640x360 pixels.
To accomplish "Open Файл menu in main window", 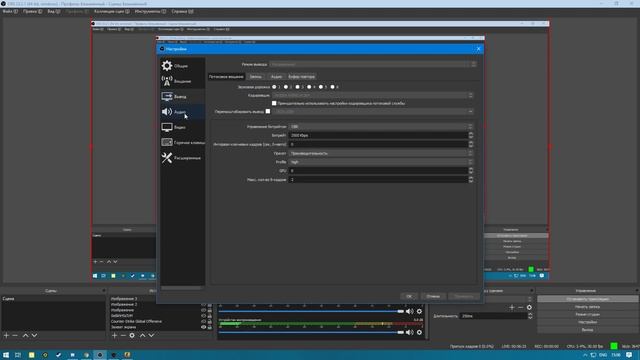I will tap(10, 11).
